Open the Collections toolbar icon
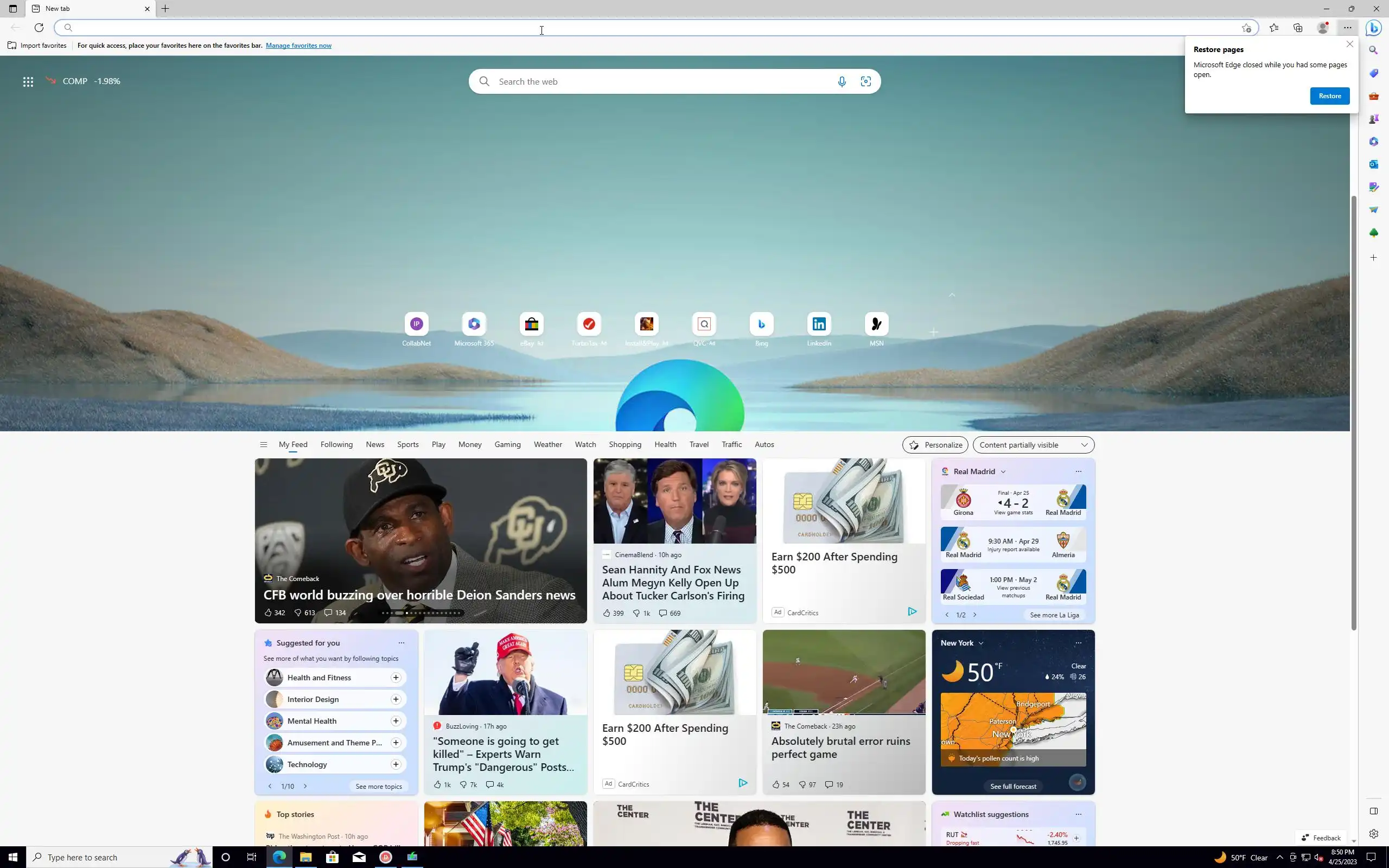 pyautogui.click(x=1298, y=28)
